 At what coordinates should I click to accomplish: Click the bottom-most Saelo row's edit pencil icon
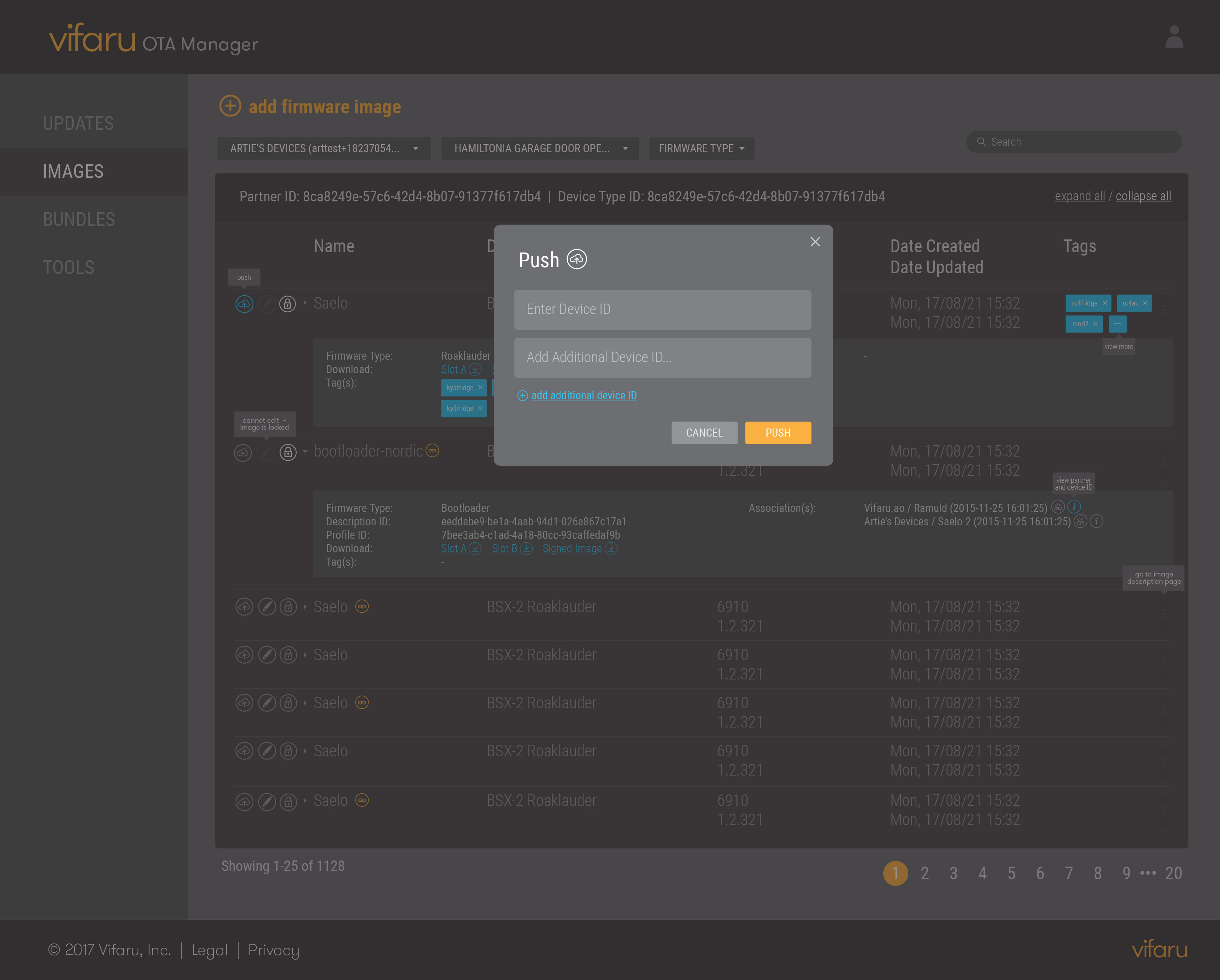coord(266,802)
